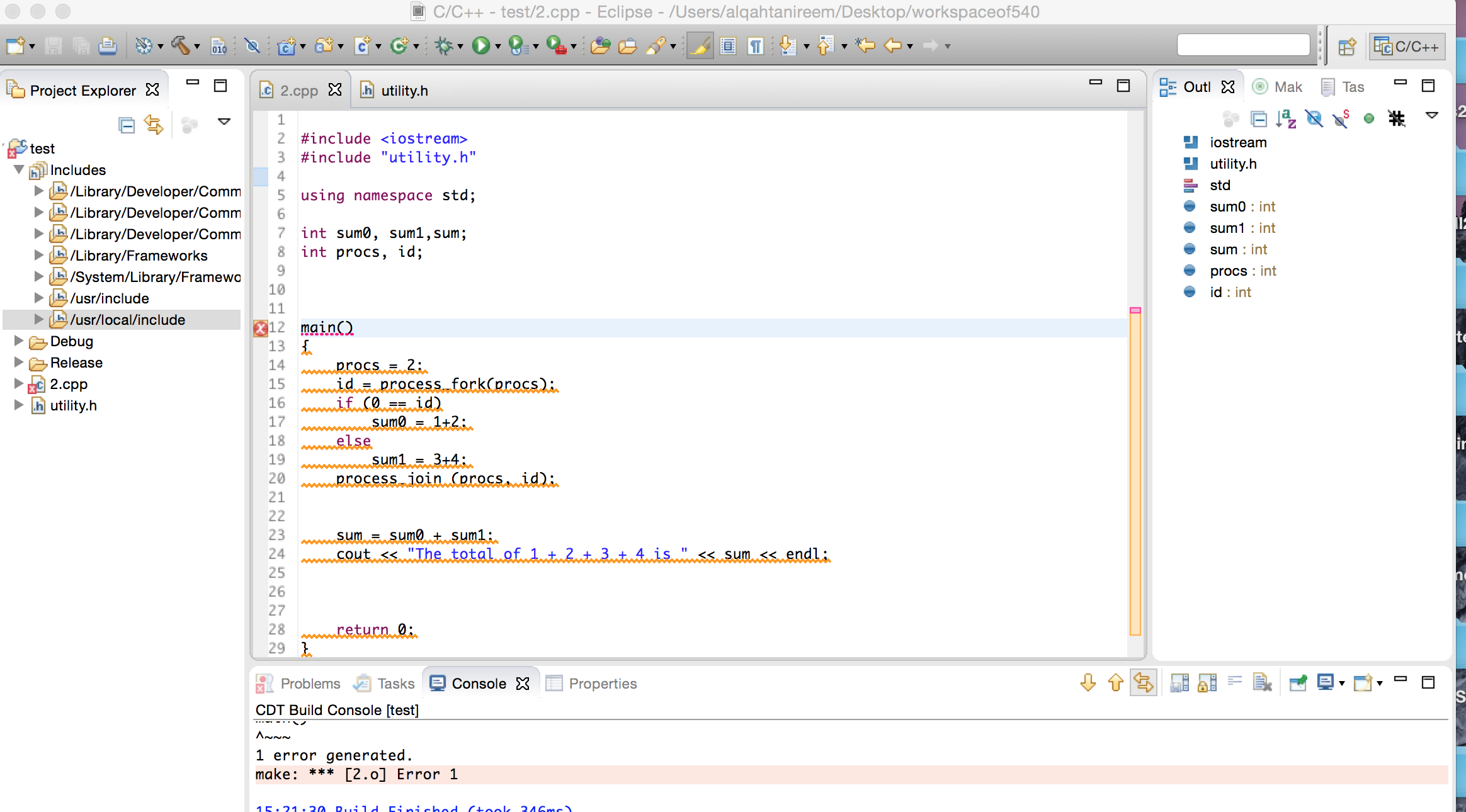
Task: Toggle Show Whitespace Characters button
Action: click(x=755, y=46)
